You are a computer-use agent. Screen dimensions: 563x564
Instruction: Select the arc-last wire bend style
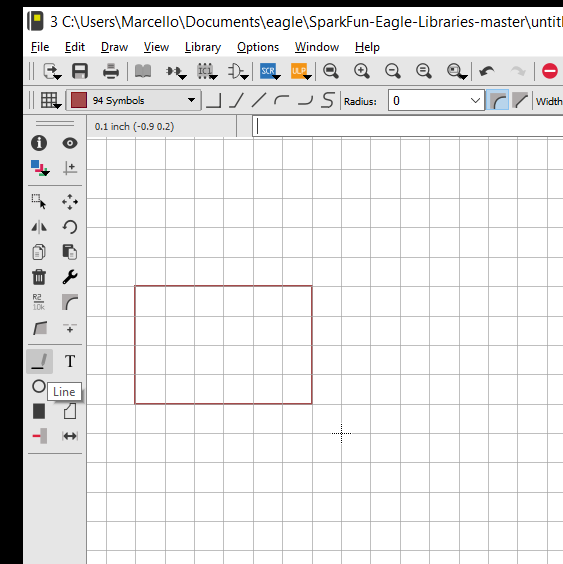click(x=305, y=100)
